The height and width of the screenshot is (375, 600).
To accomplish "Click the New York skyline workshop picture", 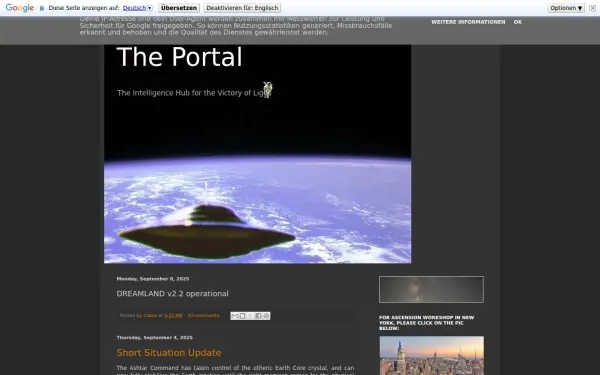I will (432, 355).
